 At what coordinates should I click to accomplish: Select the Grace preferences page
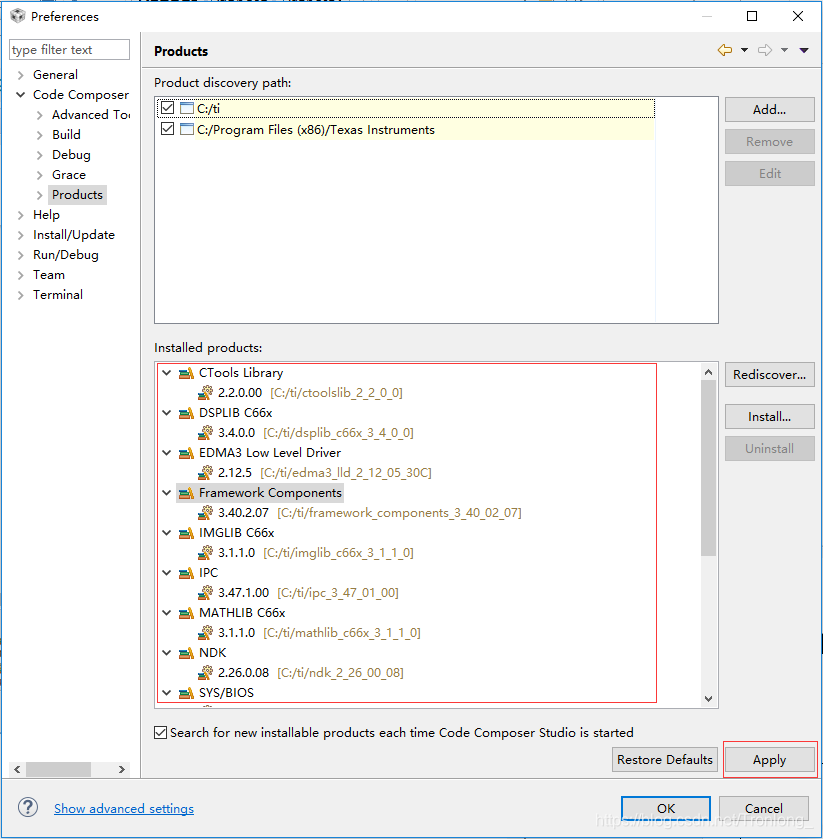[x=68, y=174]
